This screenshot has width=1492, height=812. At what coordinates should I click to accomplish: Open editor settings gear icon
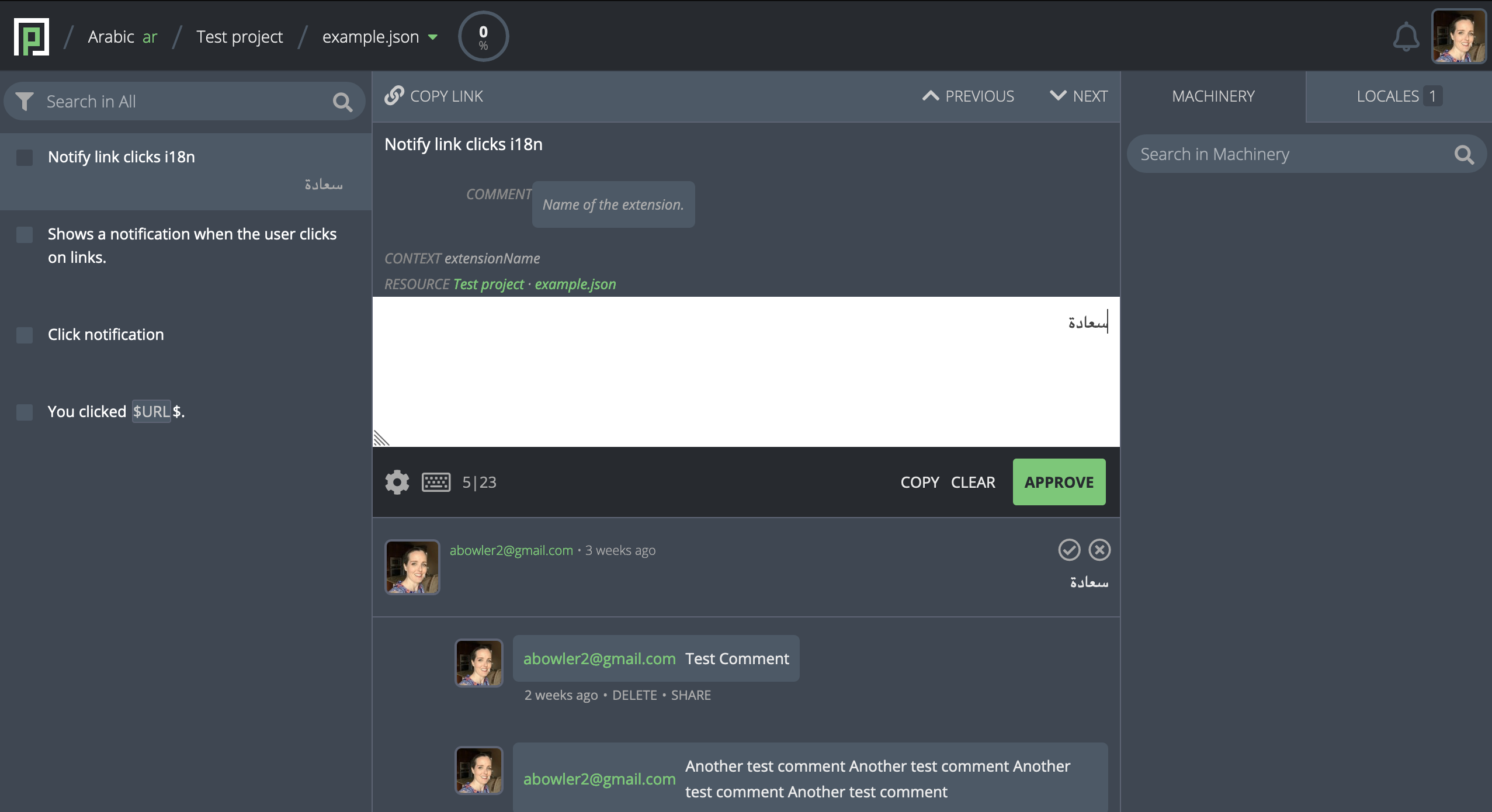point(397,483)
